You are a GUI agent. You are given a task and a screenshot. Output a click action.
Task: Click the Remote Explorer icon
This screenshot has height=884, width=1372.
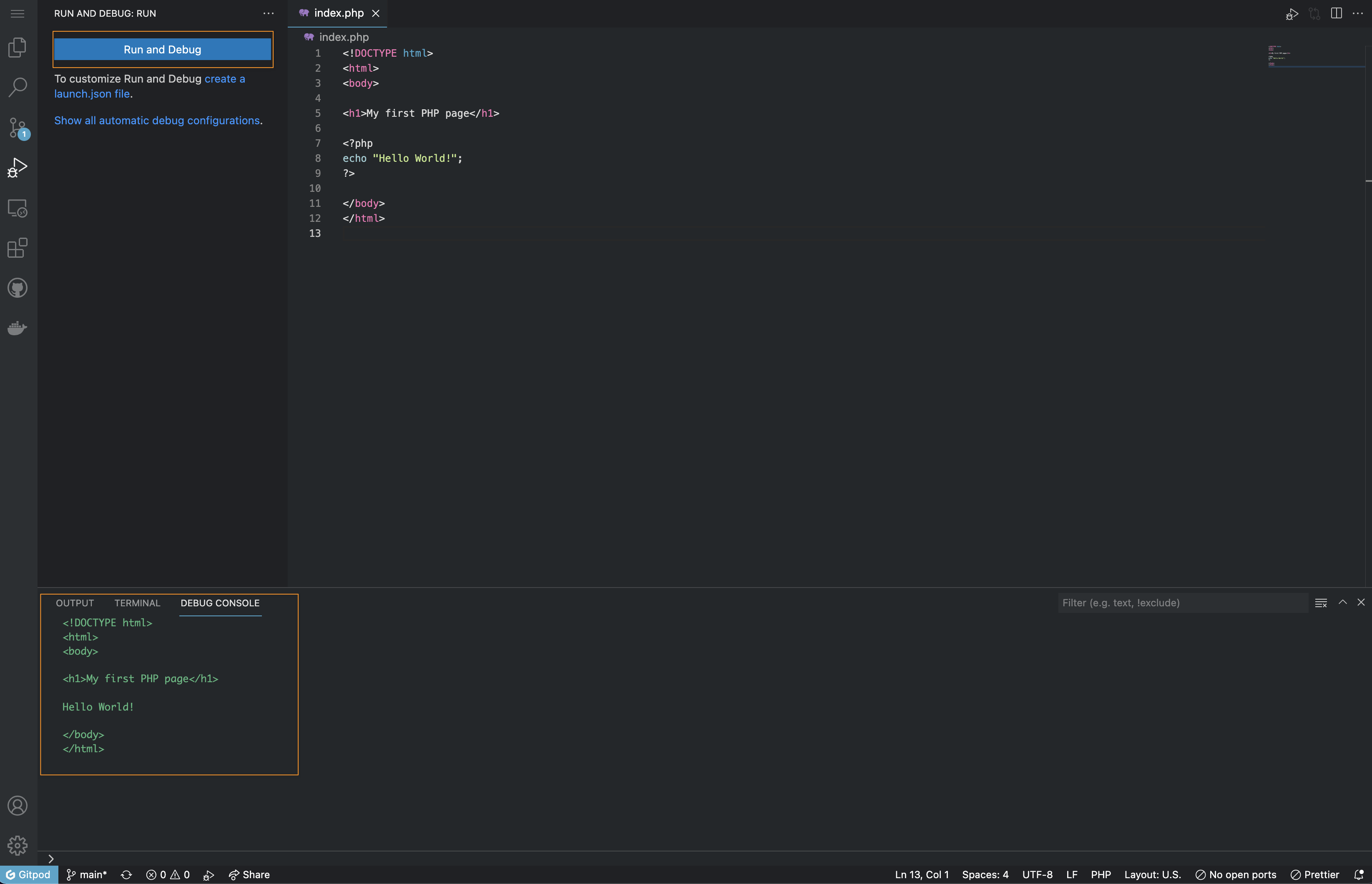pos(17,208)
